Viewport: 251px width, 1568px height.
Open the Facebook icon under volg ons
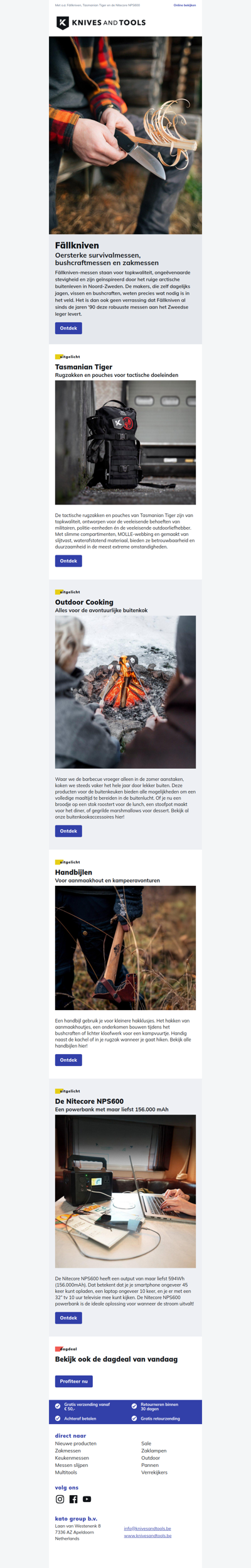click(x=73, y=1499)
